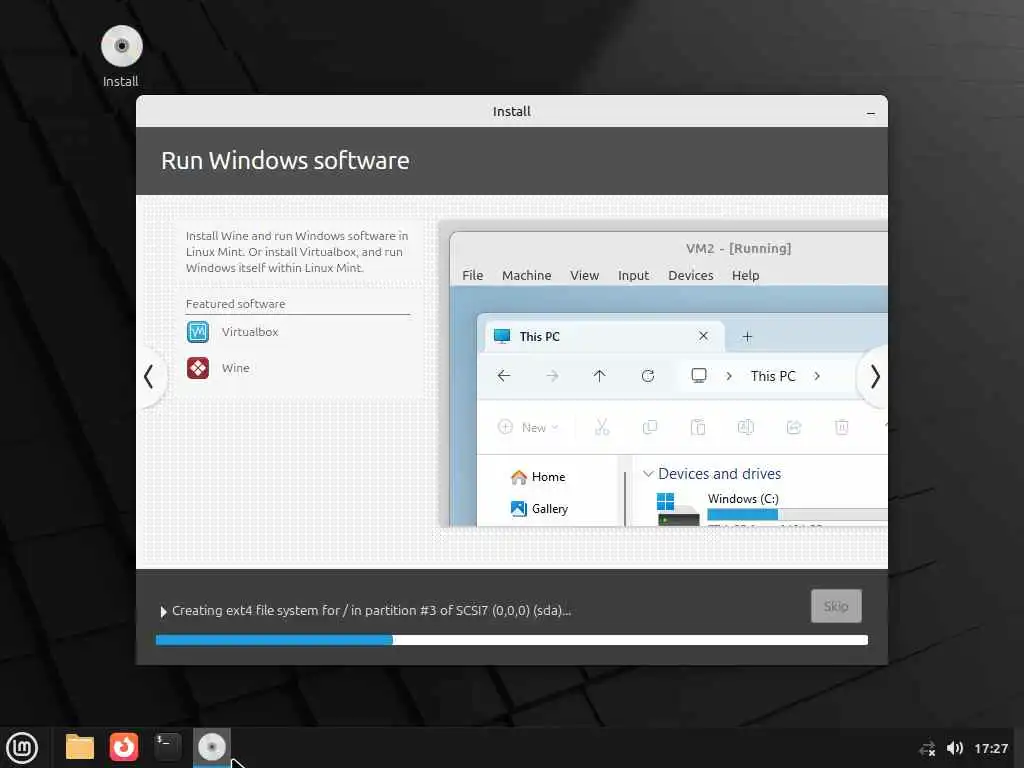Viewport: 1024px width, 768px height.
Task: Click the Cut scissors icon
Action: (x=601, y=427)
